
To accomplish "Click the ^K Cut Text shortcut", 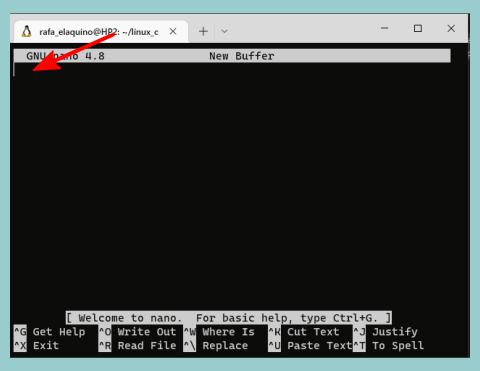I will point(304,332).
